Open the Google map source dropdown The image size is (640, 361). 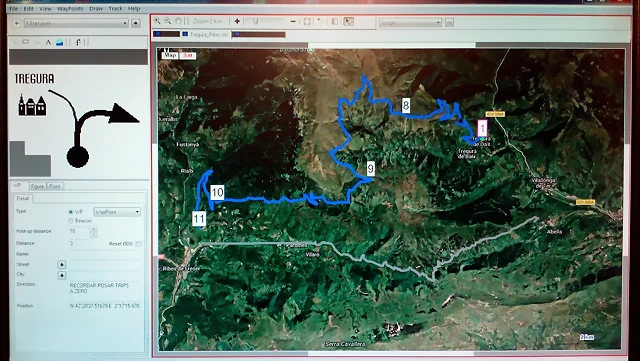[x=410, y=22]
